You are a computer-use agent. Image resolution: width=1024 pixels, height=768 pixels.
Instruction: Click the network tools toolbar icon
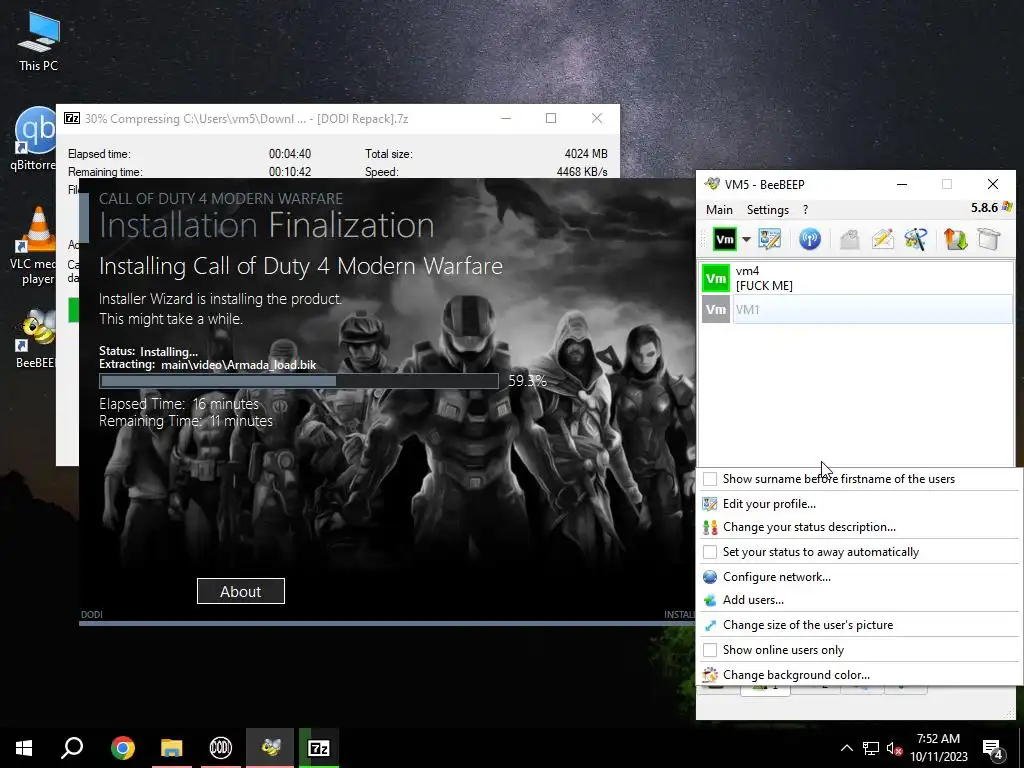(916, 239)
